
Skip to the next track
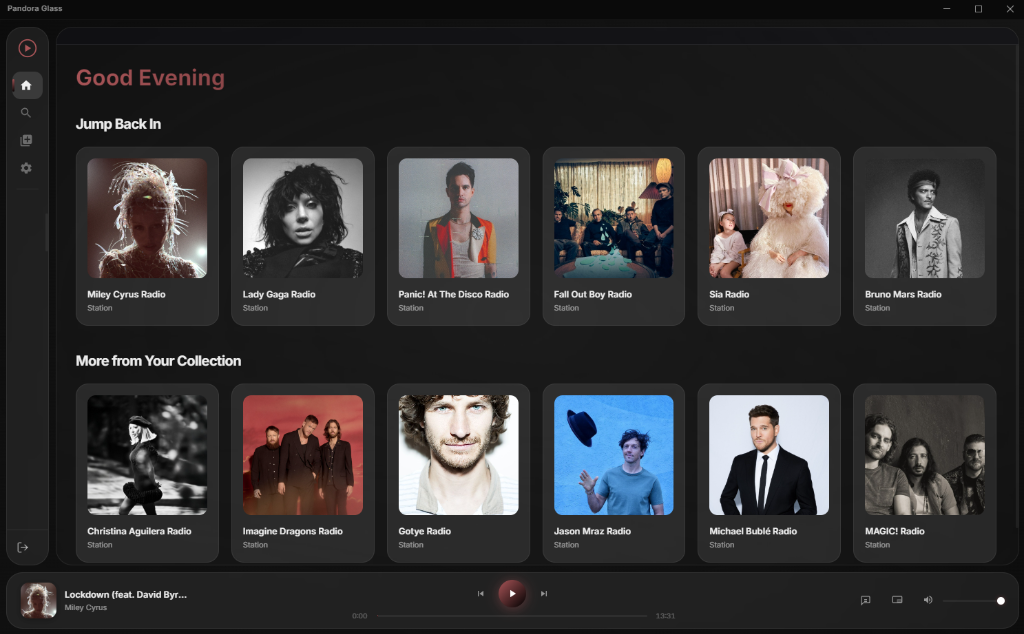[x=543, y=593]
